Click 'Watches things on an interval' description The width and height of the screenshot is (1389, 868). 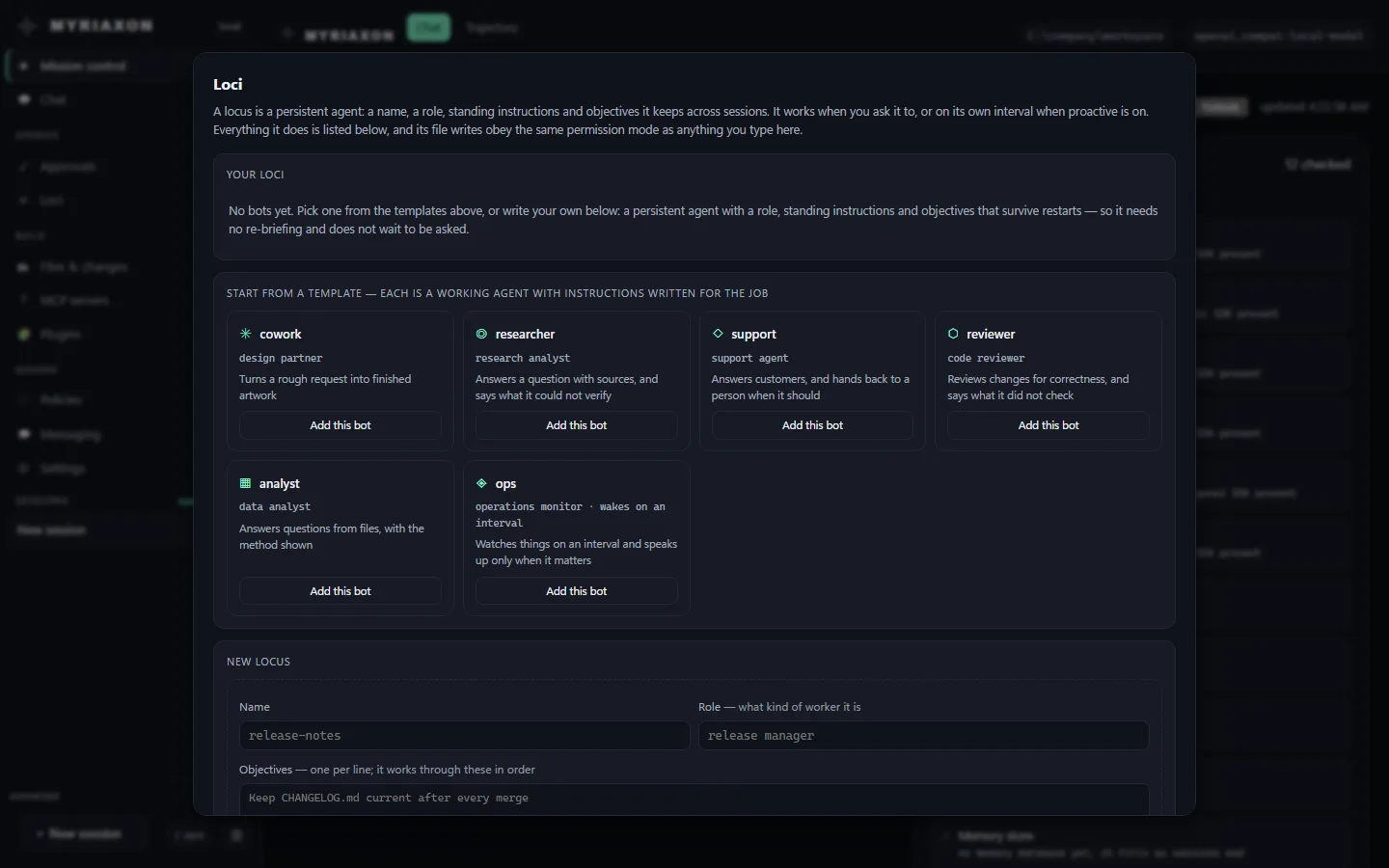tap(577, 552)
